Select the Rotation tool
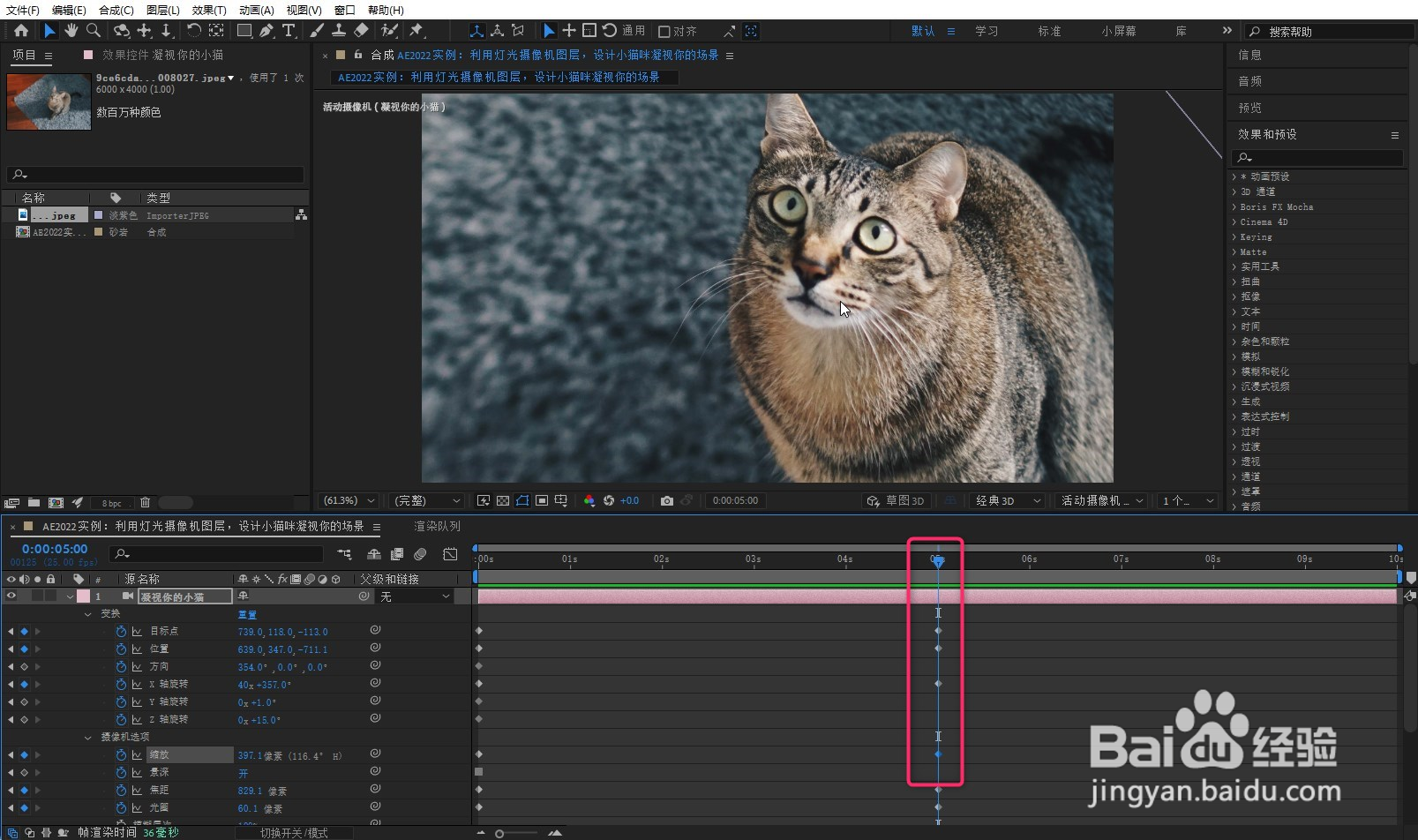Image resolution: width=1418 pixels, height=840 pixels. point(193,31)
